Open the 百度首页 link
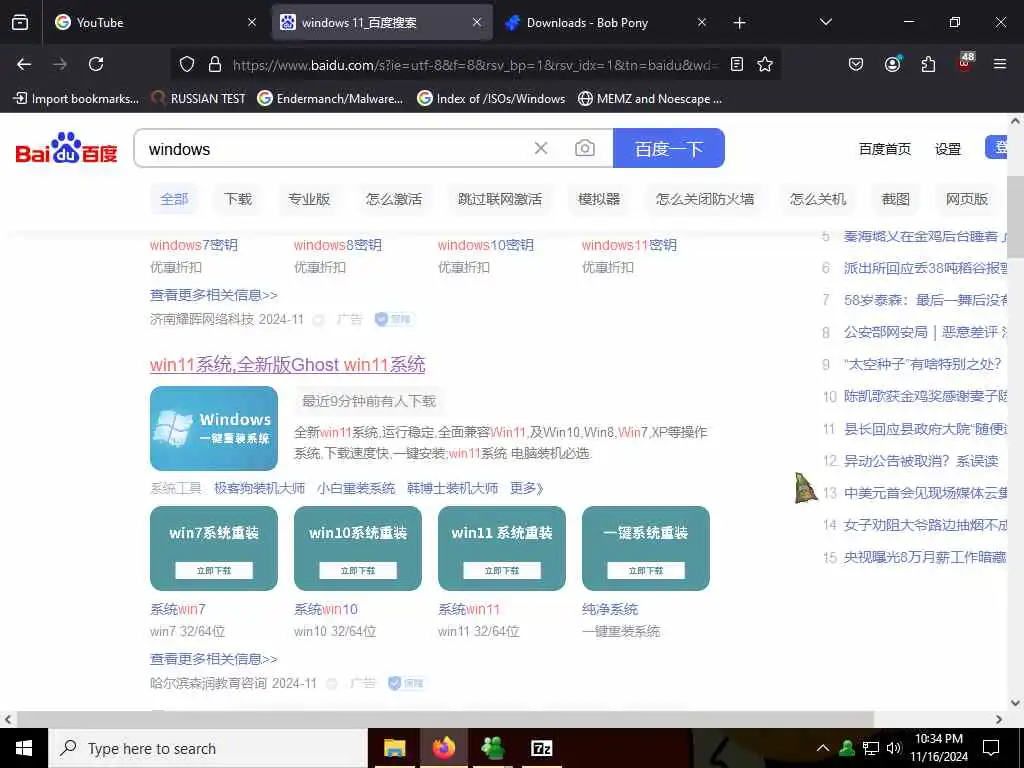 click(x=884, y=149)
